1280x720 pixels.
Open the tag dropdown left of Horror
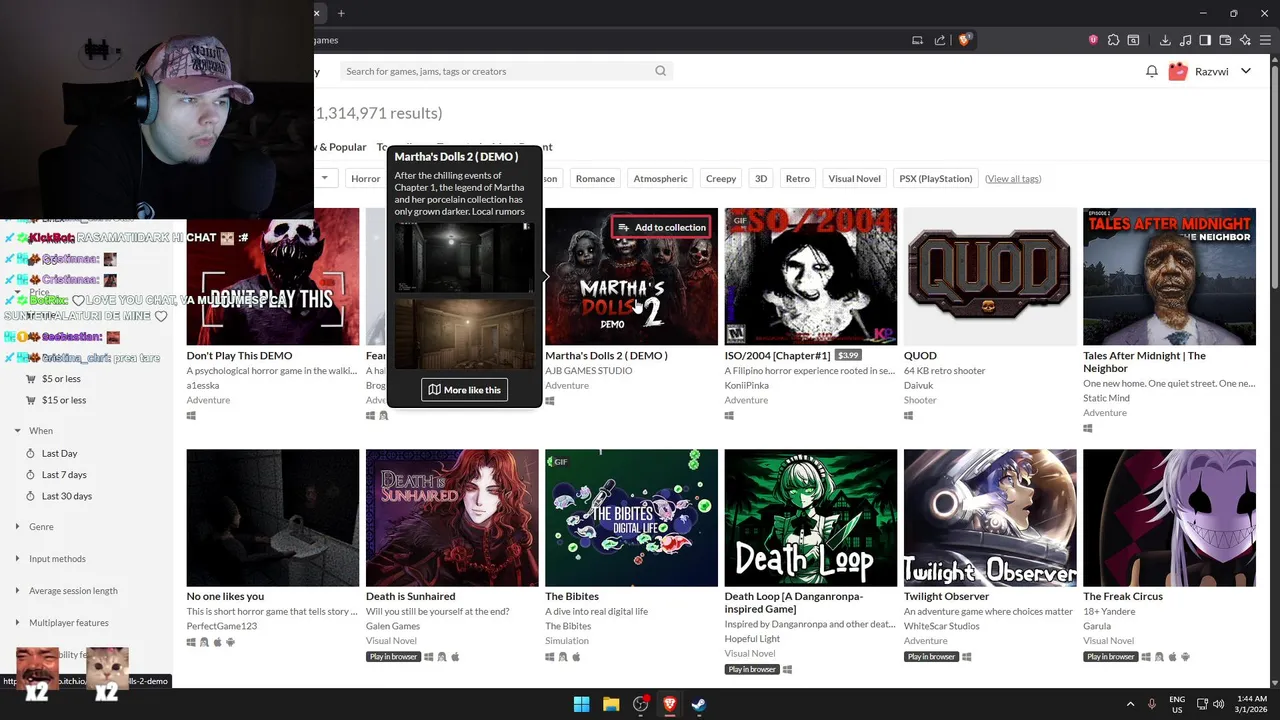325,178
